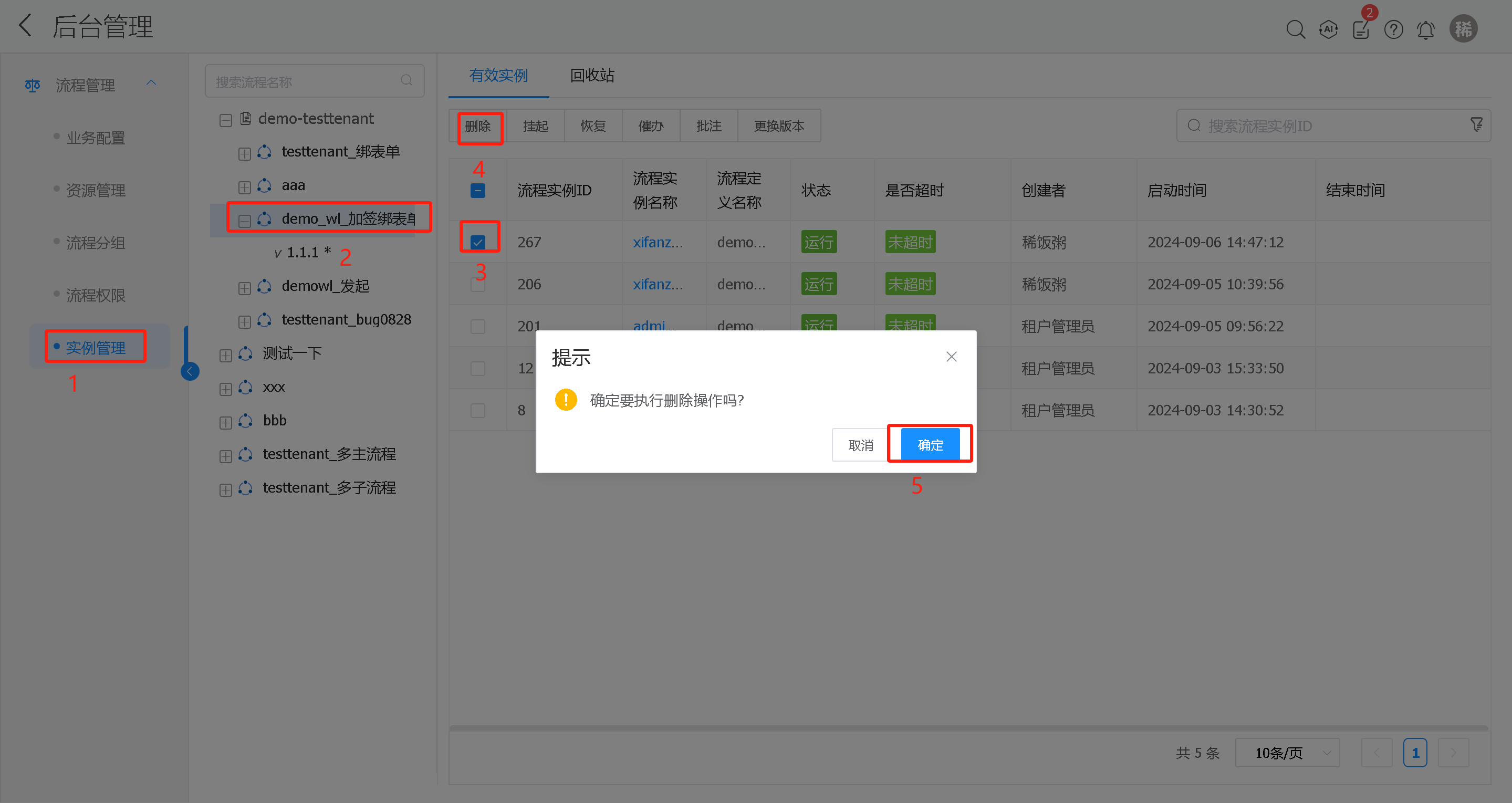
Task: Close the prompt dialog with X
Action: 952,357
